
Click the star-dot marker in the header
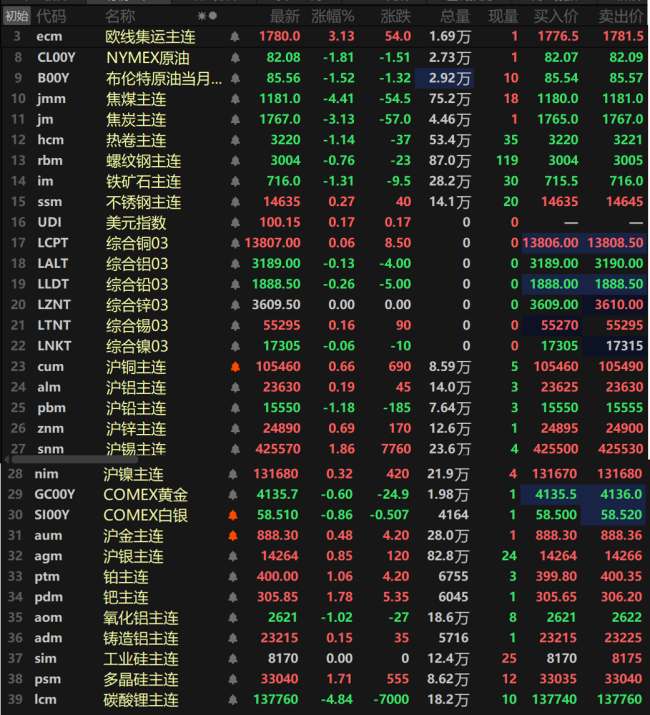point(207,16)
